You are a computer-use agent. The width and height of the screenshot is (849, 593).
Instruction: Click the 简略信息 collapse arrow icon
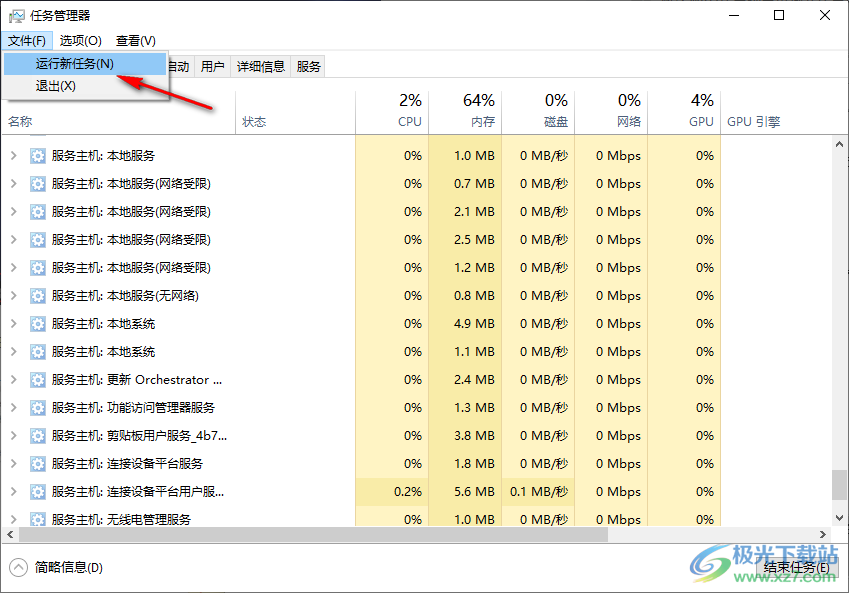[18, 568]
